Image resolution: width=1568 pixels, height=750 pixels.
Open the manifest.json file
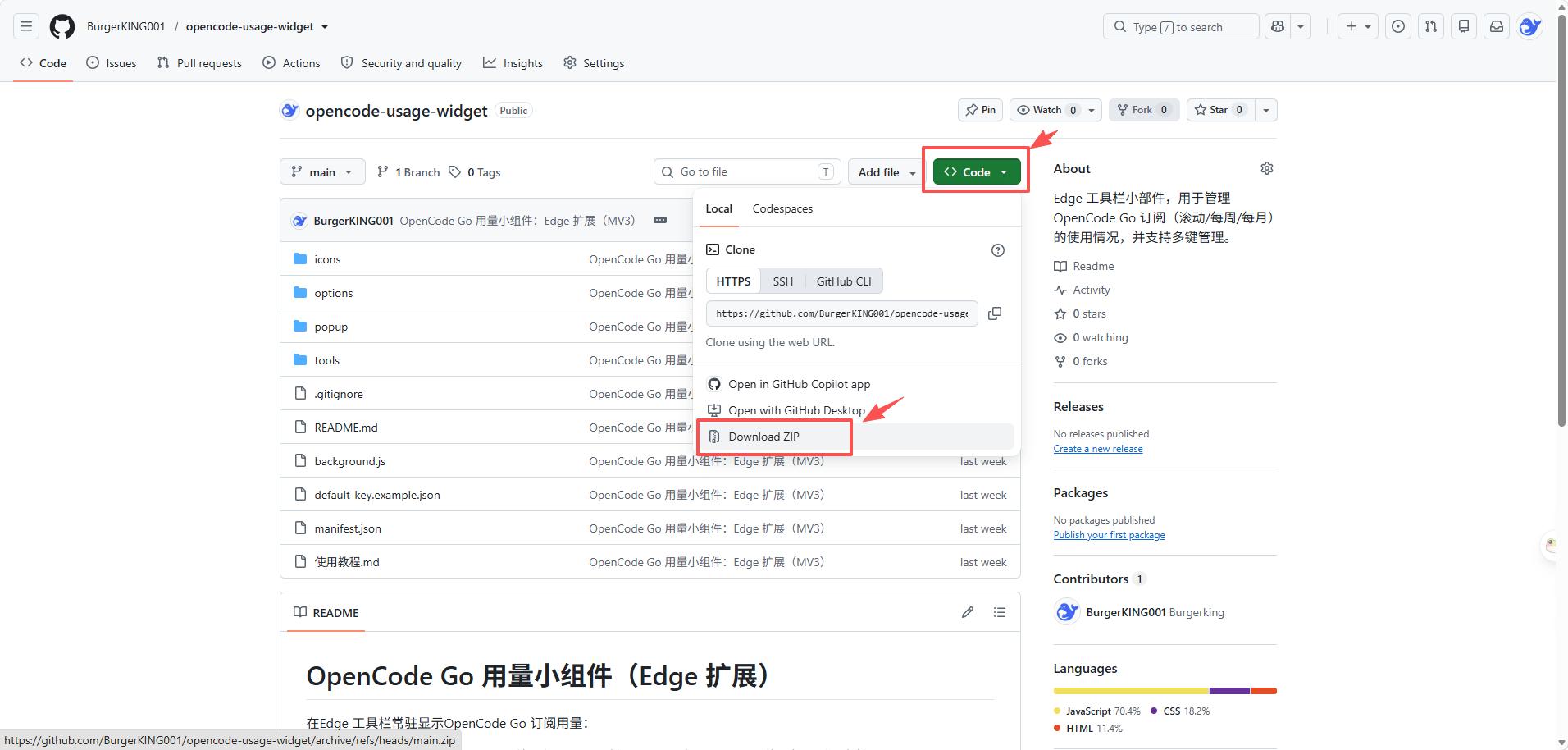point(348,528)
